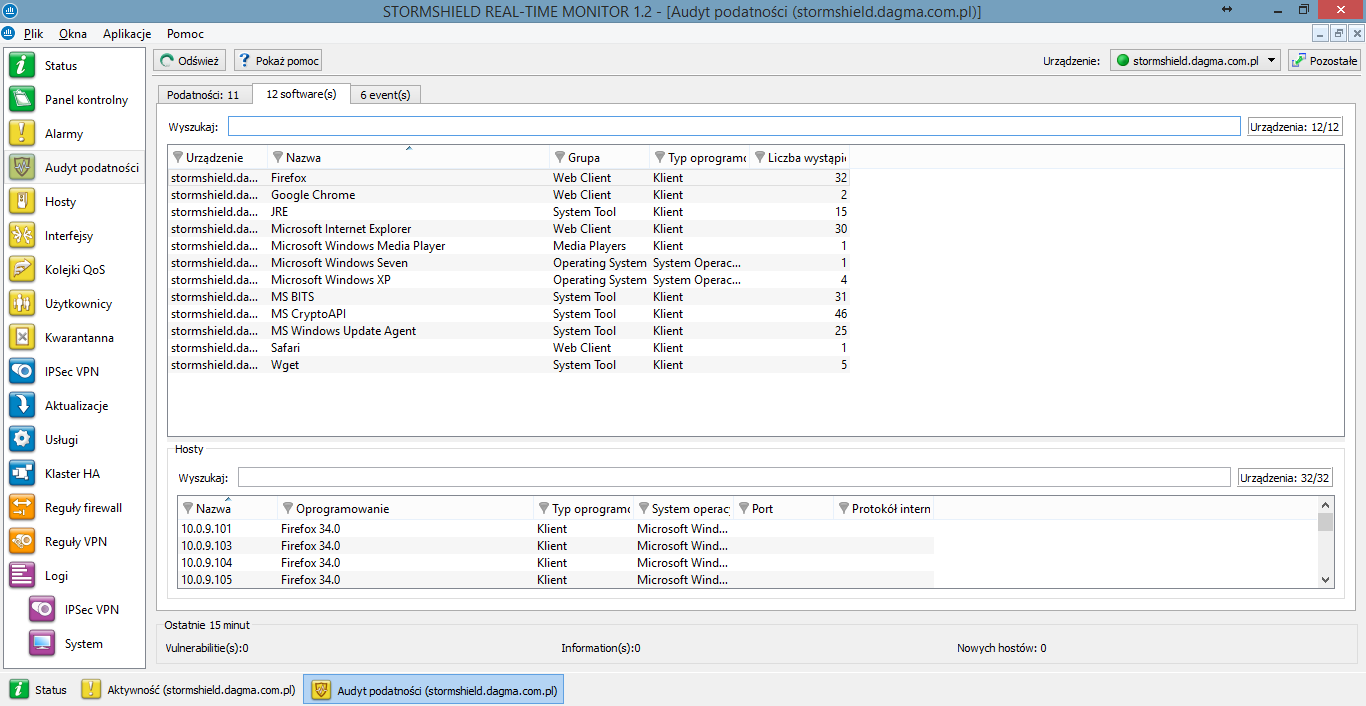
Task: Select host 10.0.9.103 row
Action: point(556,546)
